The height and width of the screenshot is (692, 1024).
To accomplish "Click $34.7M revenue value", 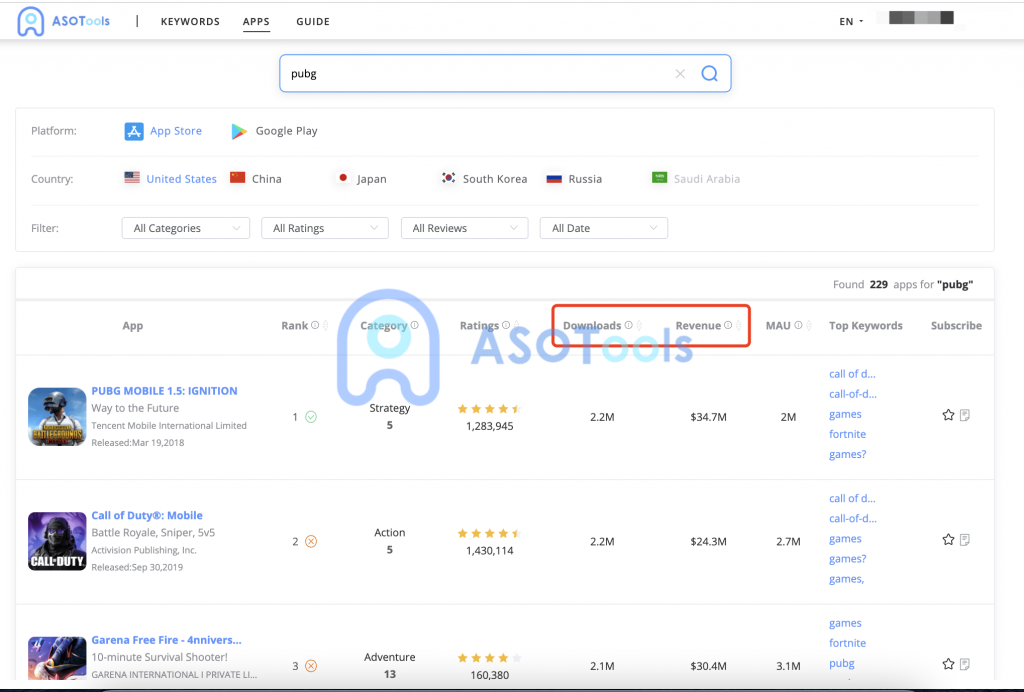I will coord(709,417).
